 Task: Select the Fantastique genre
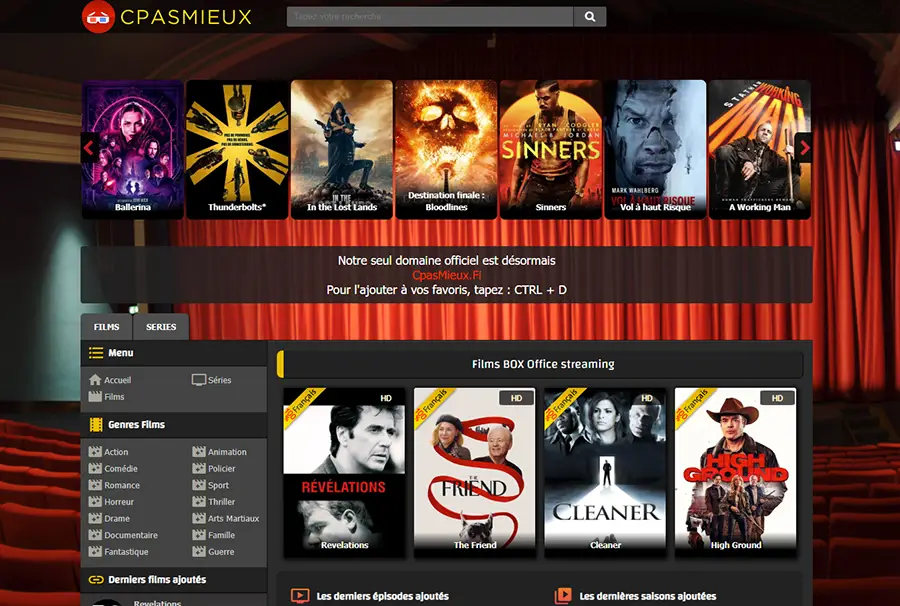pyautogui.click(x=126, y=552)
